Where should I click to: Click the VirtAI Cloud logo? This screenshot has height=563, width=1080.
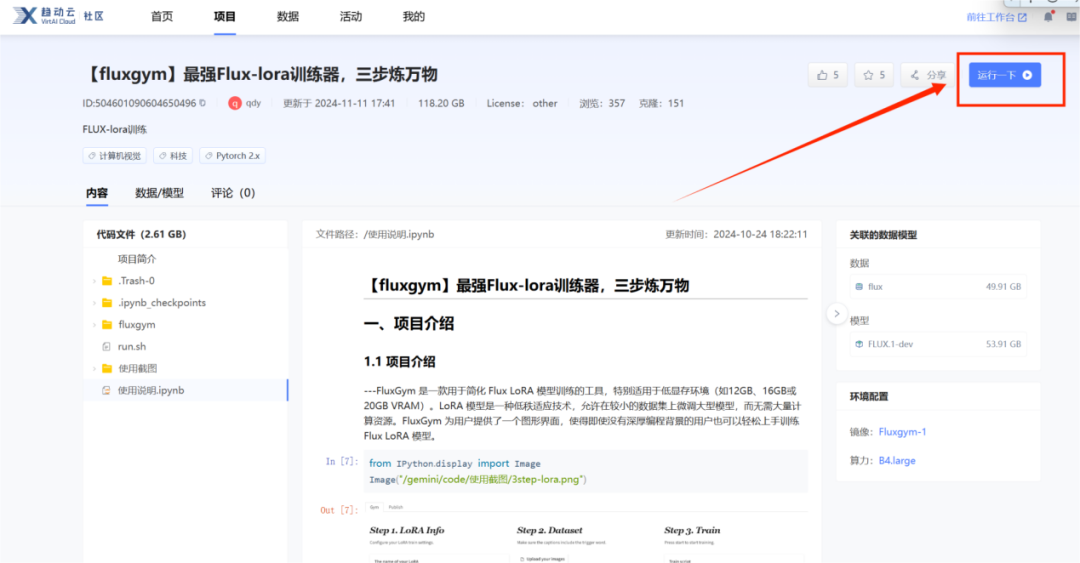point(44,16)
